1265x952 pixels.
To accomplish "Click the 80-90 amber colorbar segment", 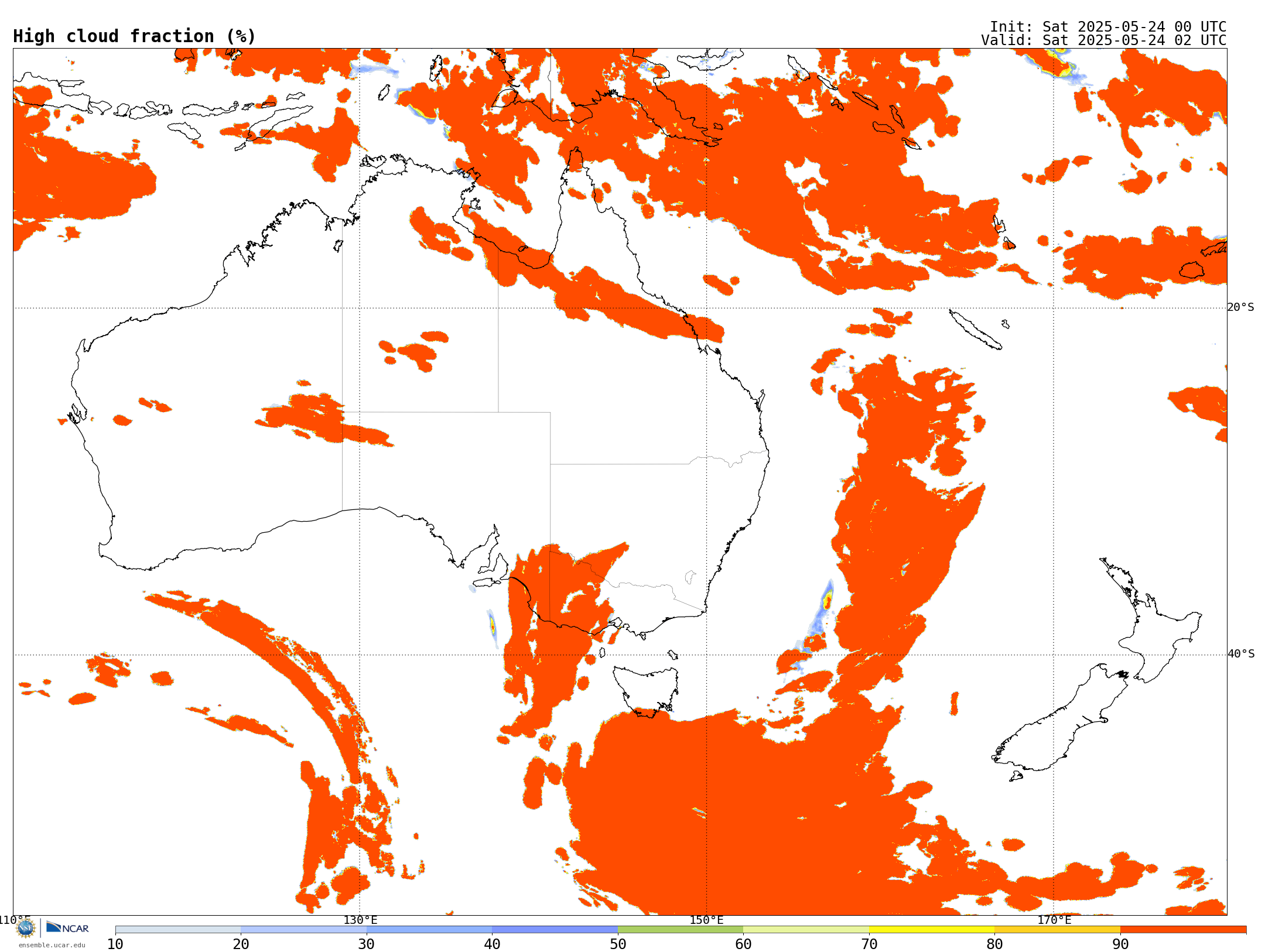I will coord(1057,930).
